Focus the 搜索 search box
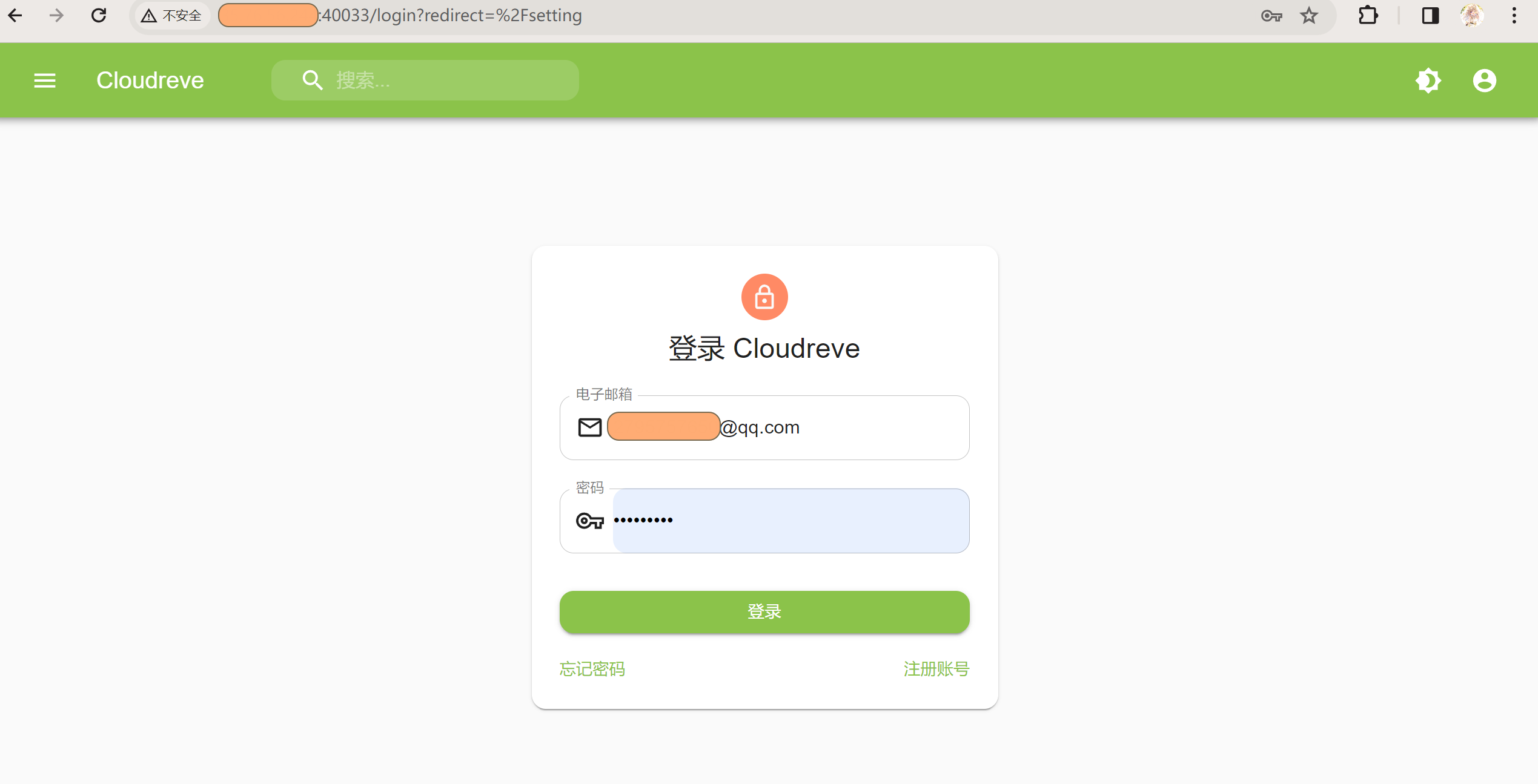The height and width of the screenshot is (784, 1538). (x=425, y=80)
